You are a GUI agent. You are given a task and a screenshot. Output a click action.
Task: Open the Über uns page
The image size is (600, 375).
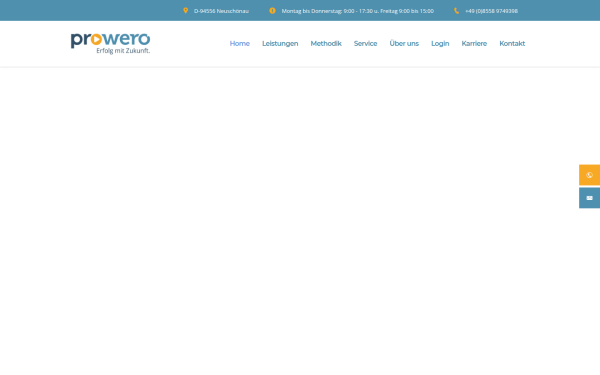404,43
